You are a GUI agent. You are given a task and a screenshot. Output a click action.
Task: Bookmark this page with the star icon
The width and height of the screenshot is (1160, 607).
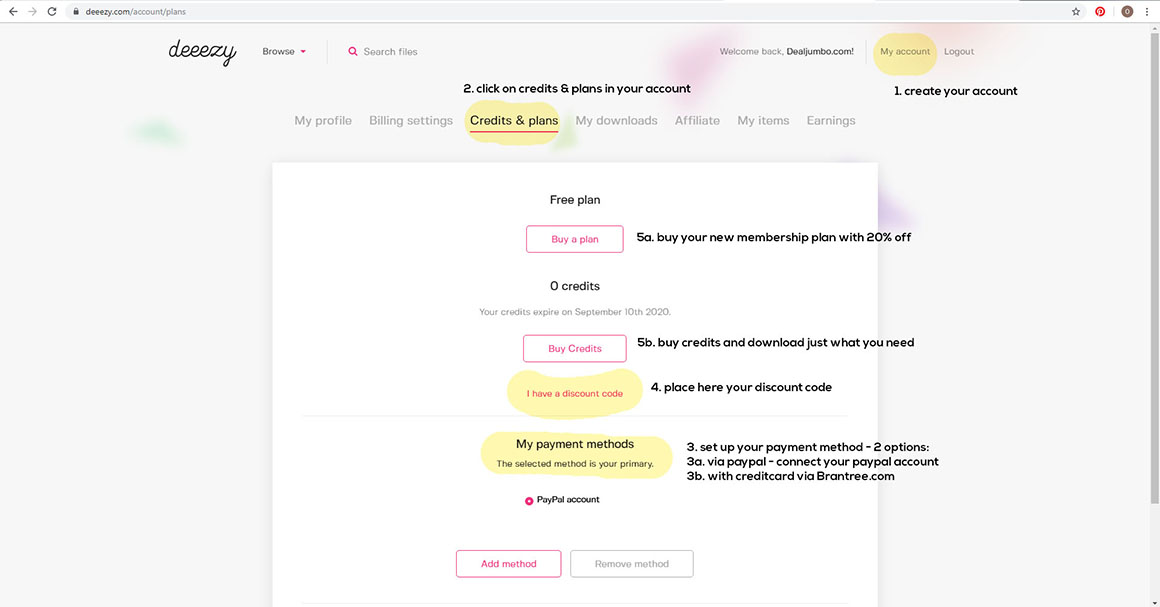point(1076,12)
